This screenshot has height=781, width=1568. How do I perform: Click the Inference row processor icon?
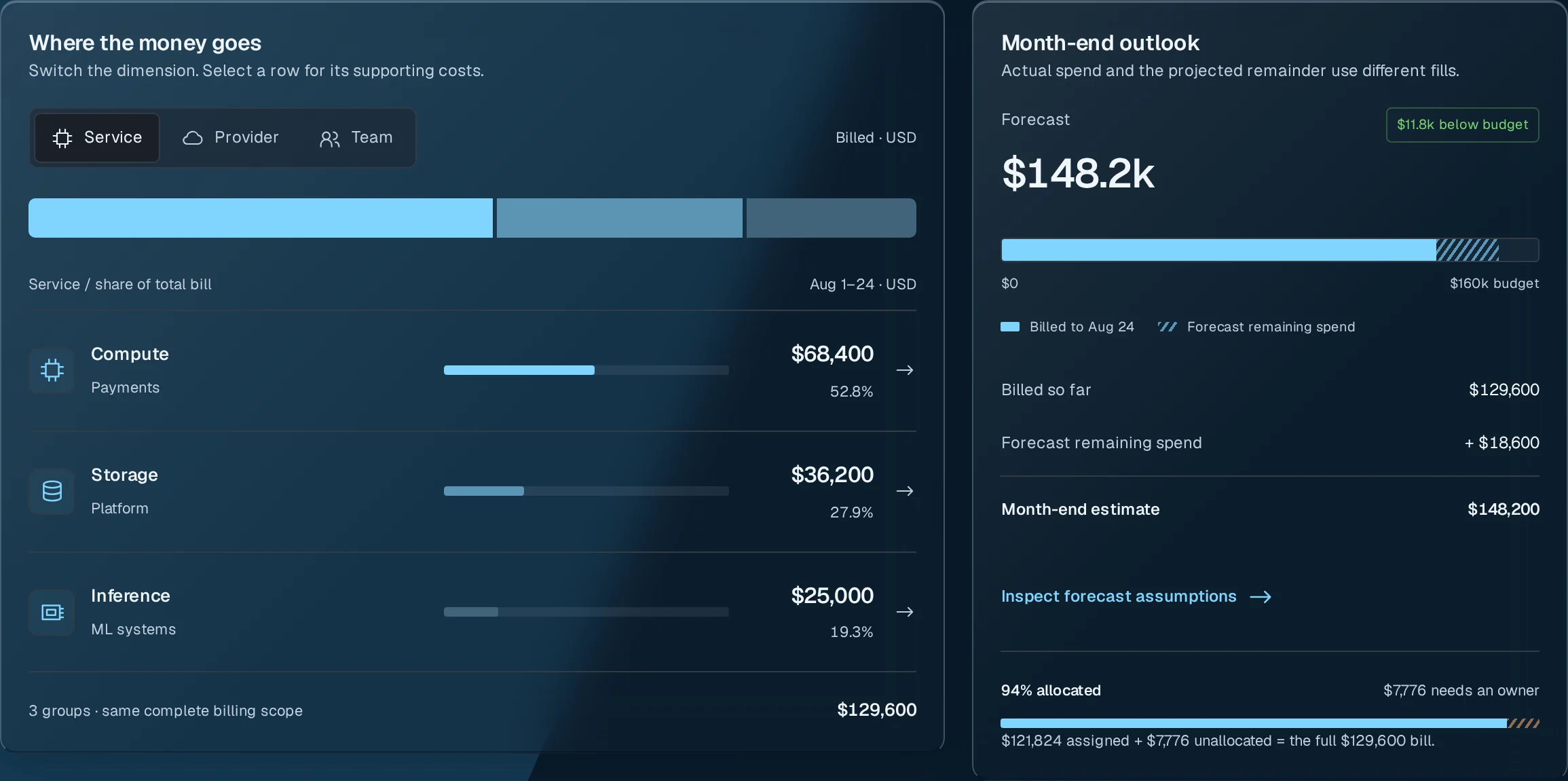(x=52, y=612)
